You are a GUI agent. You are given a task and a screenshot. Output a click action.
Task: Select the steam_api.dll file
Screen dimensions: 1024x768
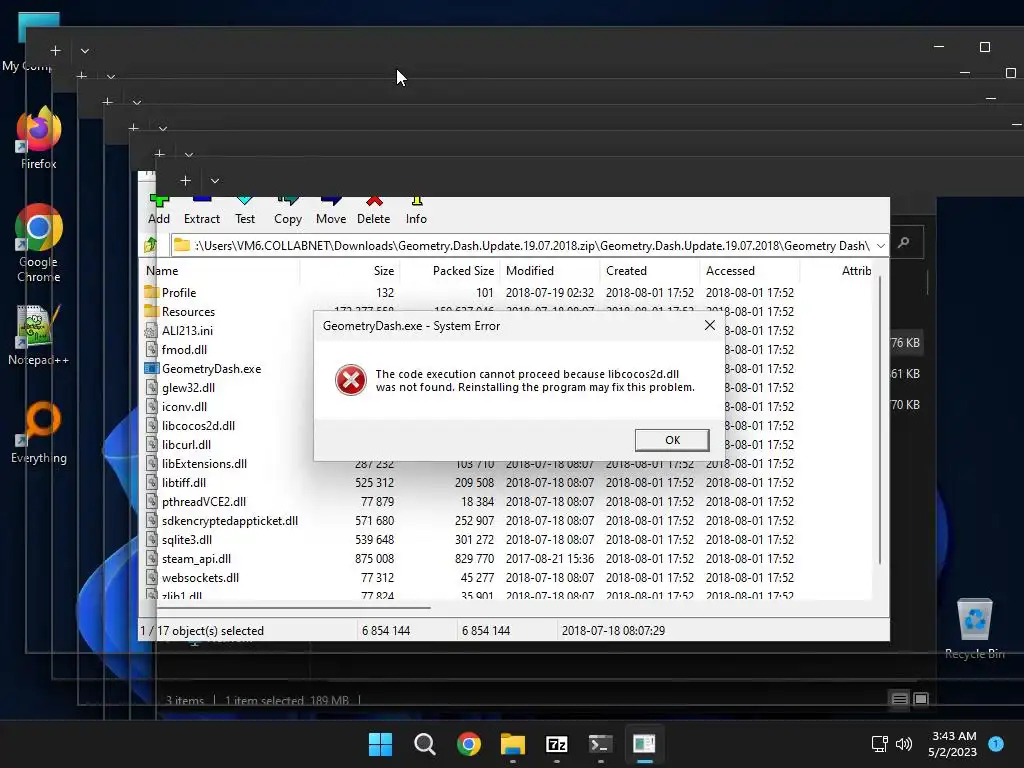tap(196, 558)
